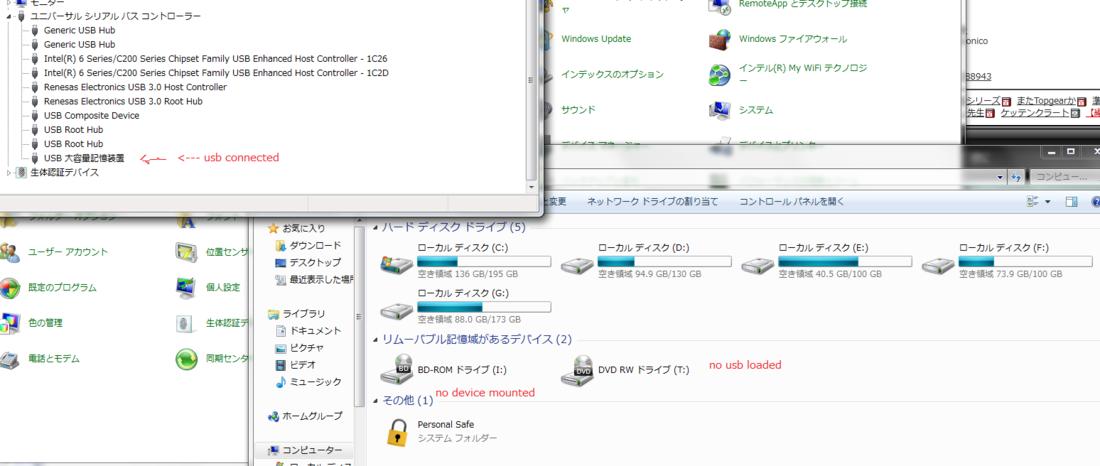Open the address bar history dropdown
The image size is (1100, 466).
pos(1001,177)
